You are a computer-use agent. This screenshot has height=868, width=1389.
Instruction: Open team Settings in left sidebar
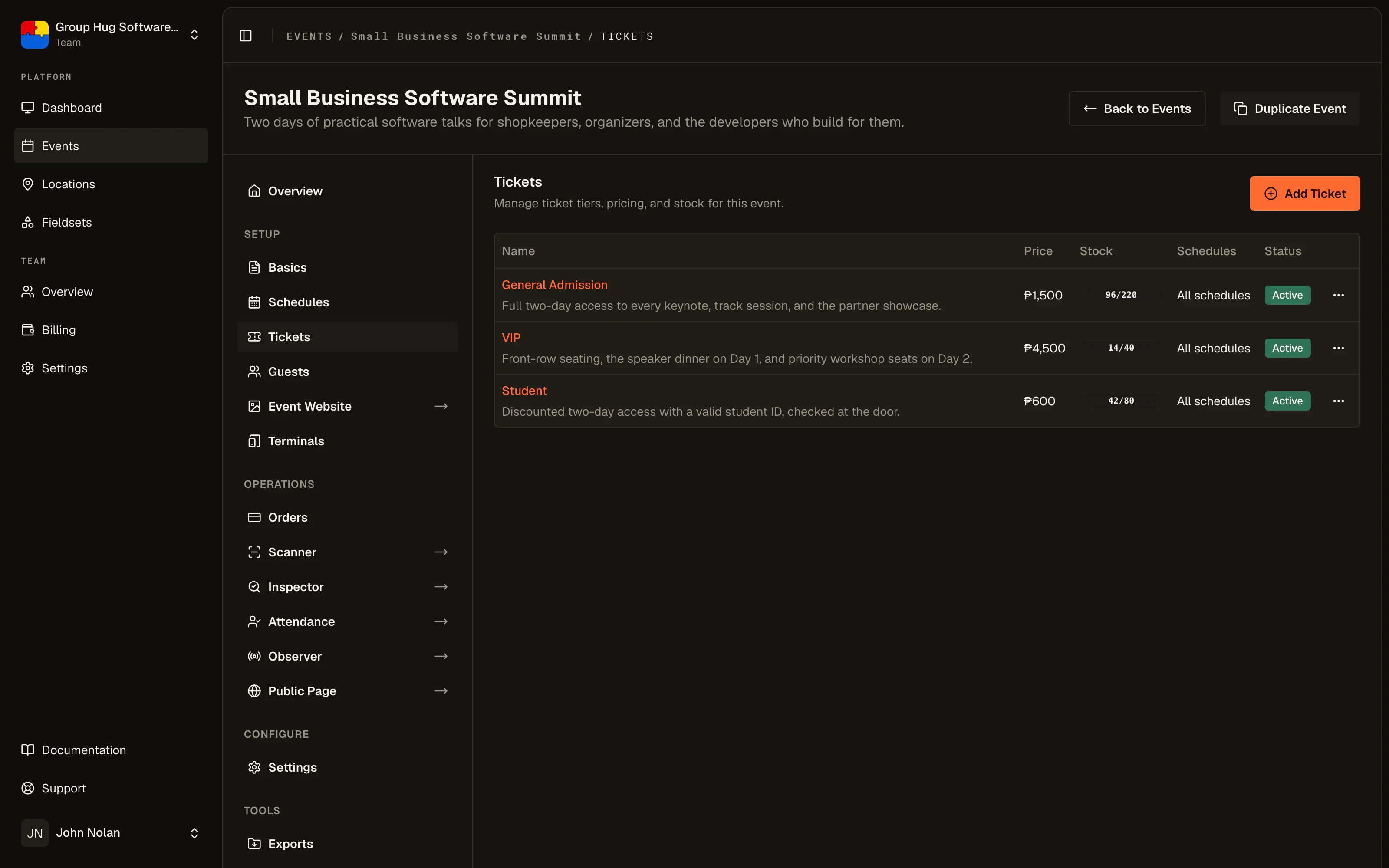pos(111,368)
